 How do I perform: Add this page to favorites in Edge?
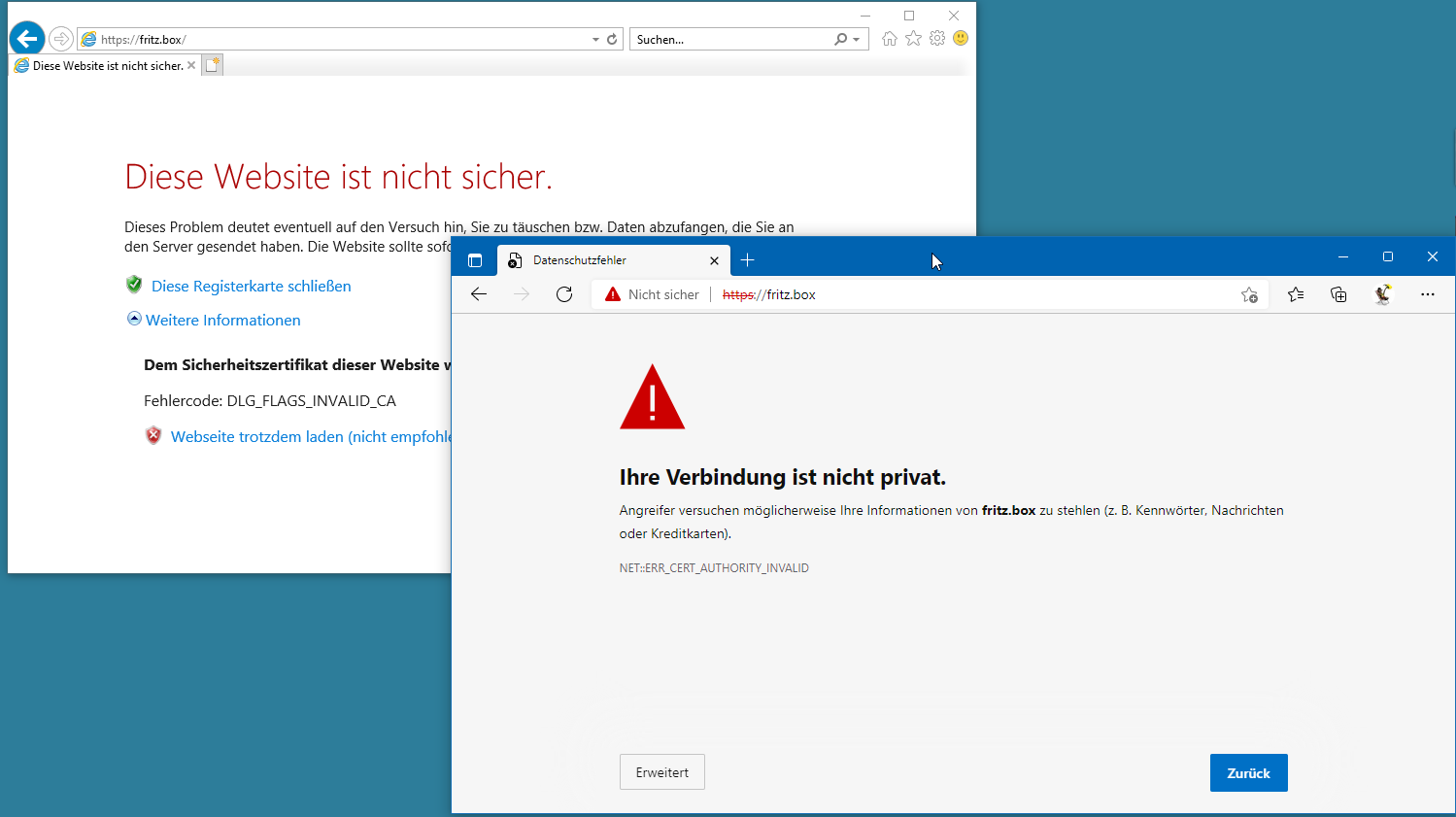coord(1249,294)
